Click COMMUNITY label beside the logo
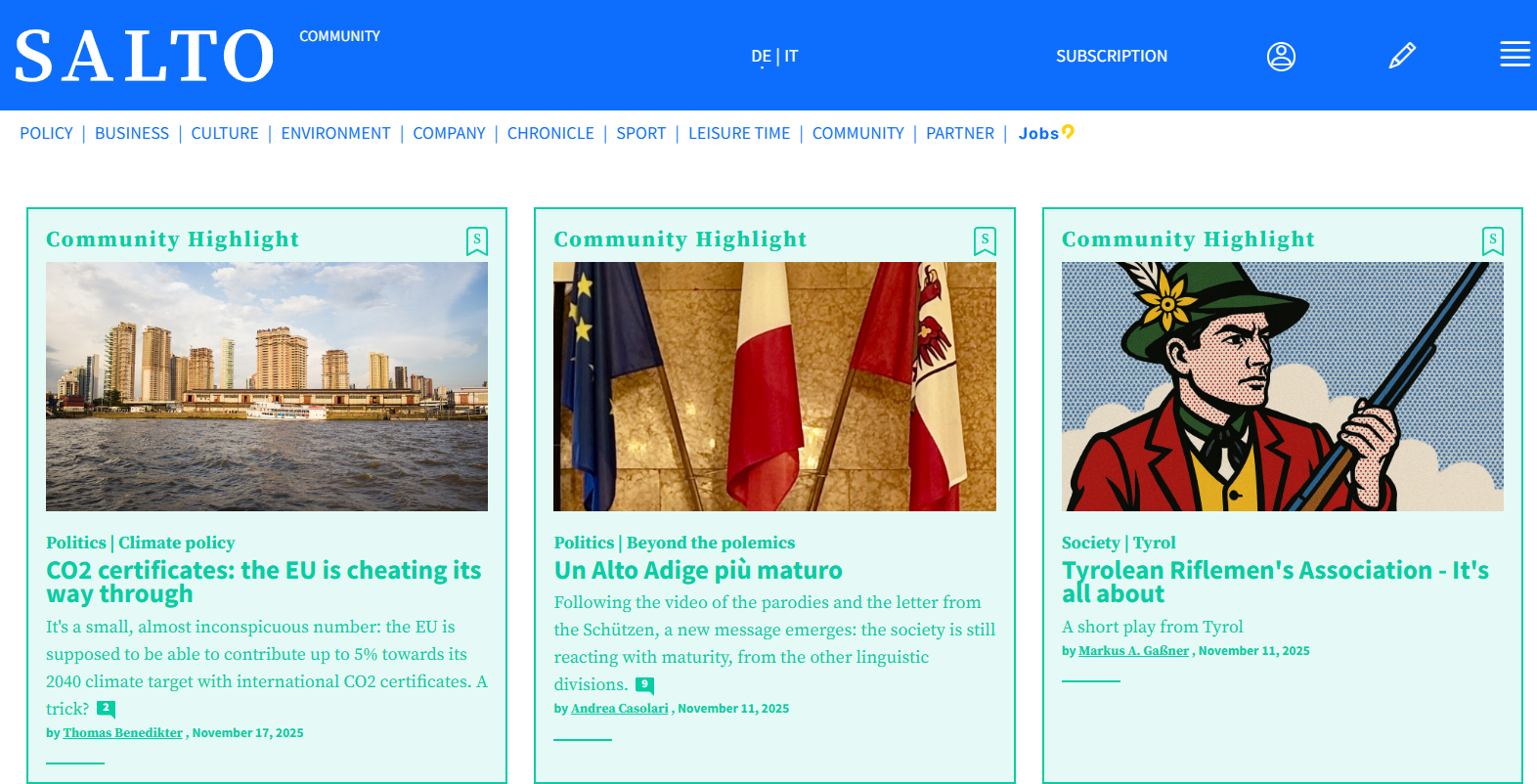Screen dimensions: 1537x784 pos(339,36)
